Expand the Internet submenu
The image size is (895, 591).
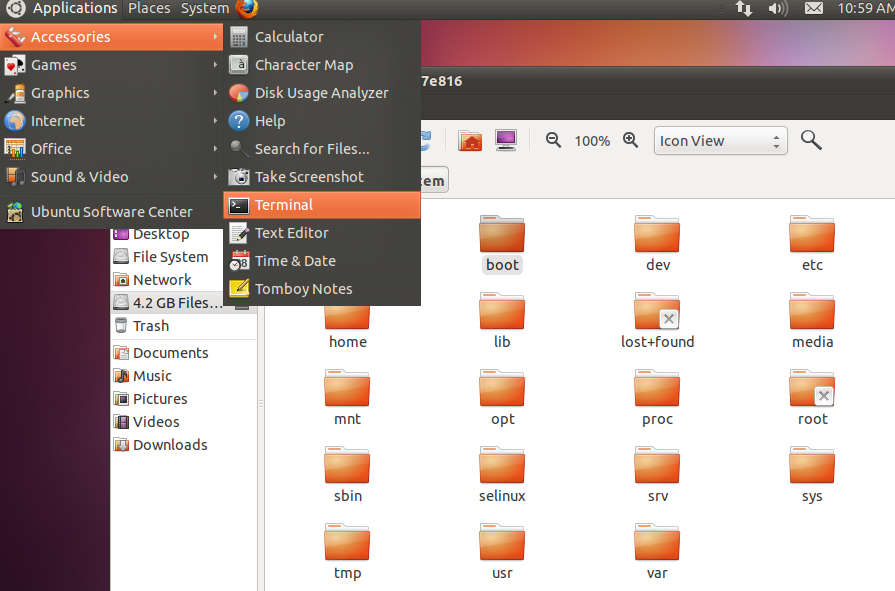tap(111, 120)
